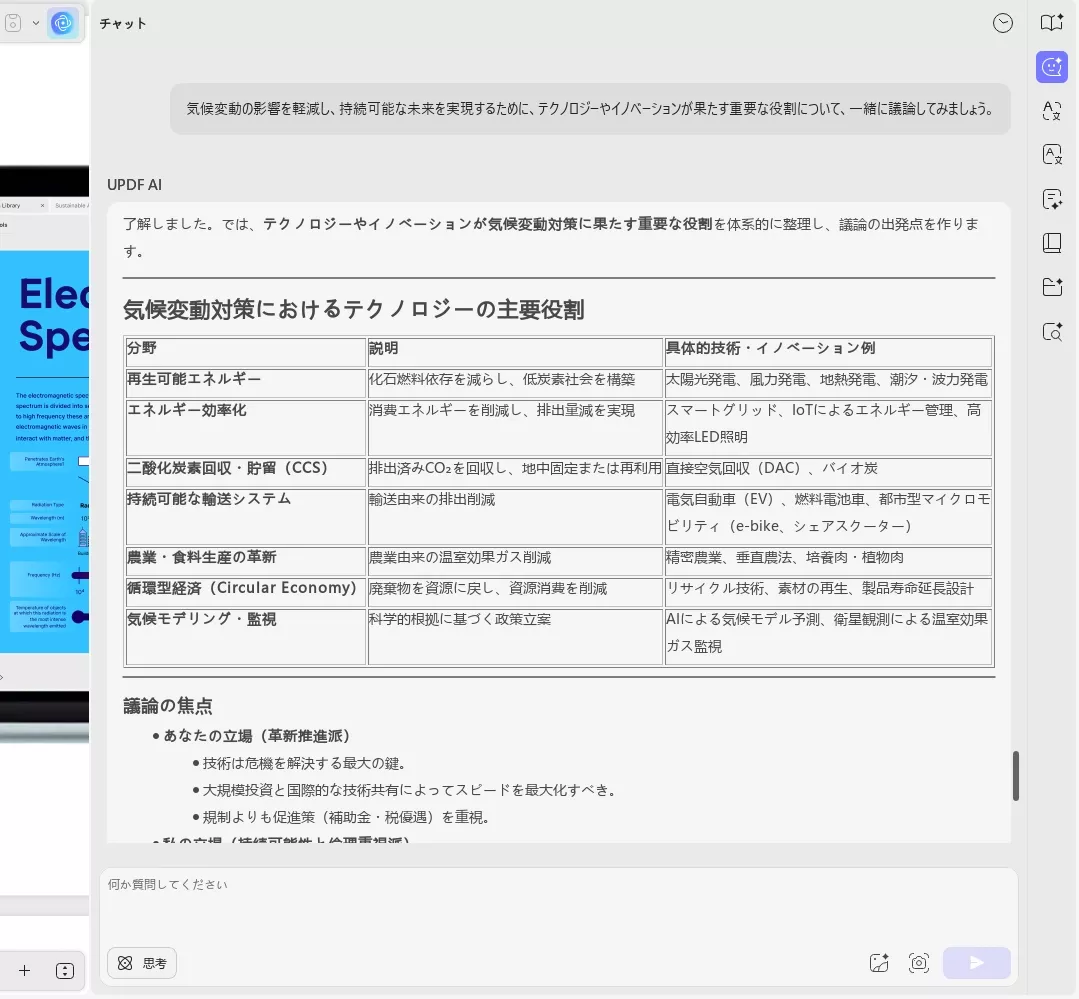Click the bullet 技術は危機を解決する最大の鍵
The image size is (1079, 999).
[304, 763]
